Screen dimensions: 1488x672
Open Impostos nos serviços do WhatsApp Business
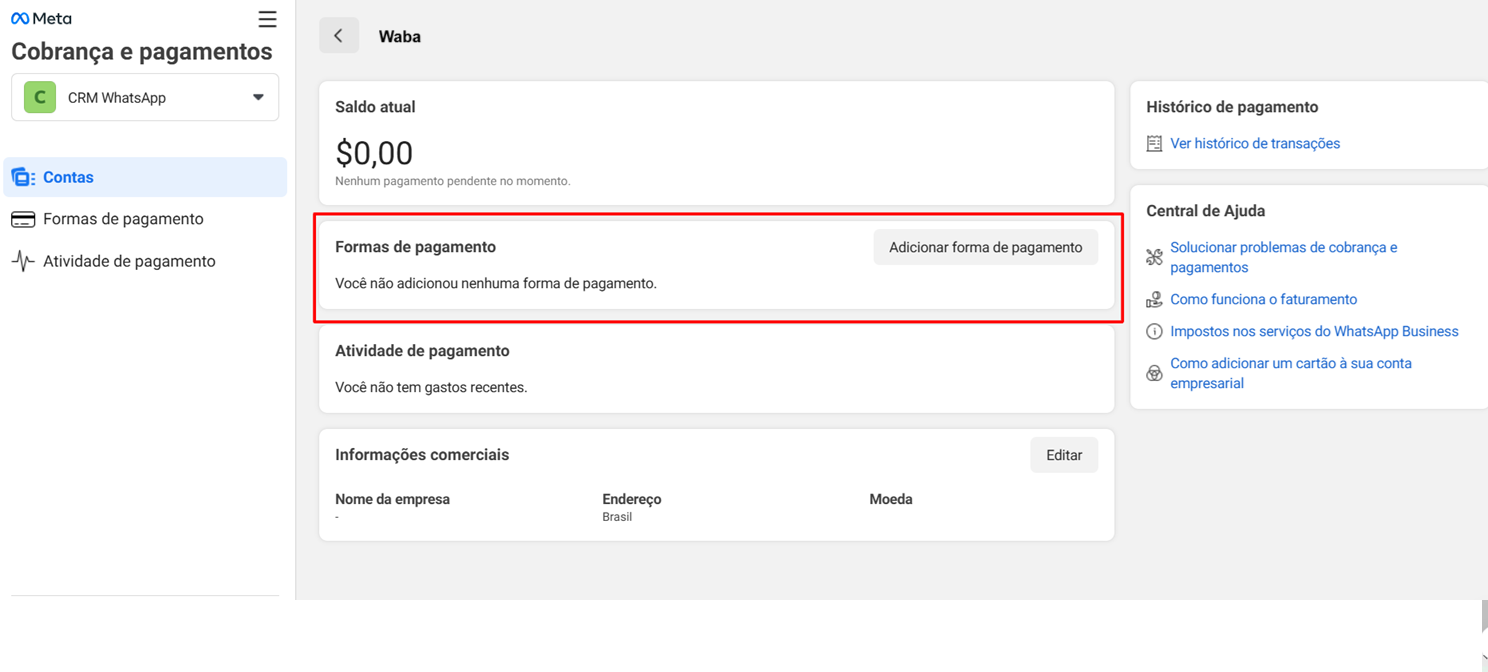pos(1314,331)
